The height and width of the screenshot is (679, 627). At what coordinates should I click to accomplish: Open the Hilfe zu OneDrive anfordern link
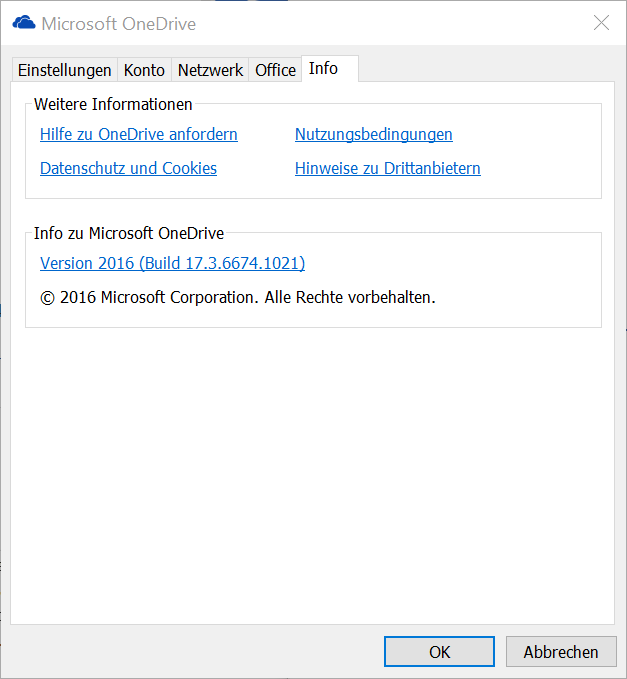(139, 134)
